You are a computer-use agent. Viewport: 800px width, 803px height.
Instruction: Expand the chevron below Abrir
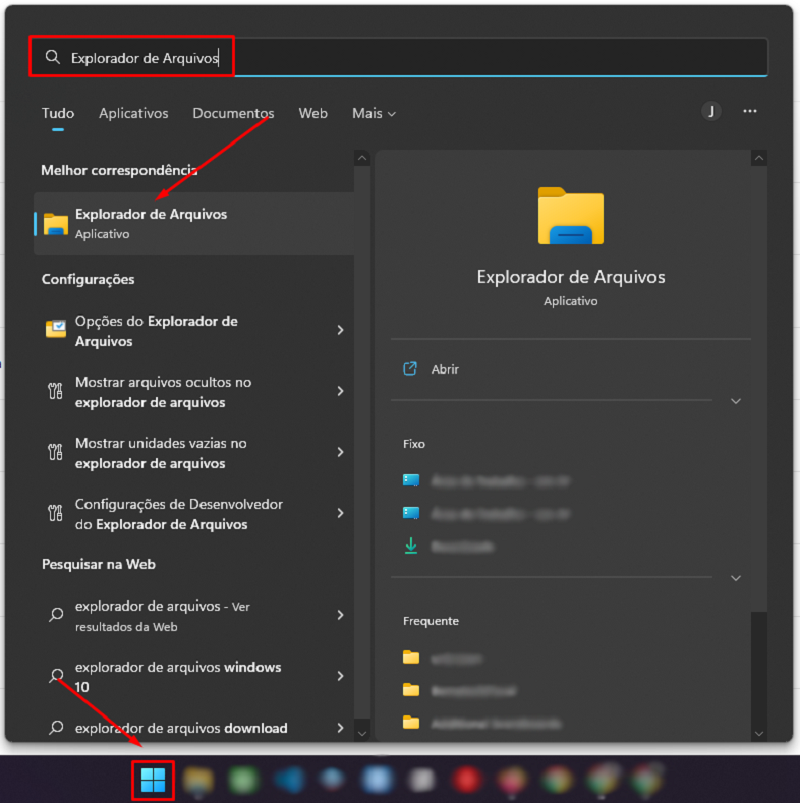point(736,401)
